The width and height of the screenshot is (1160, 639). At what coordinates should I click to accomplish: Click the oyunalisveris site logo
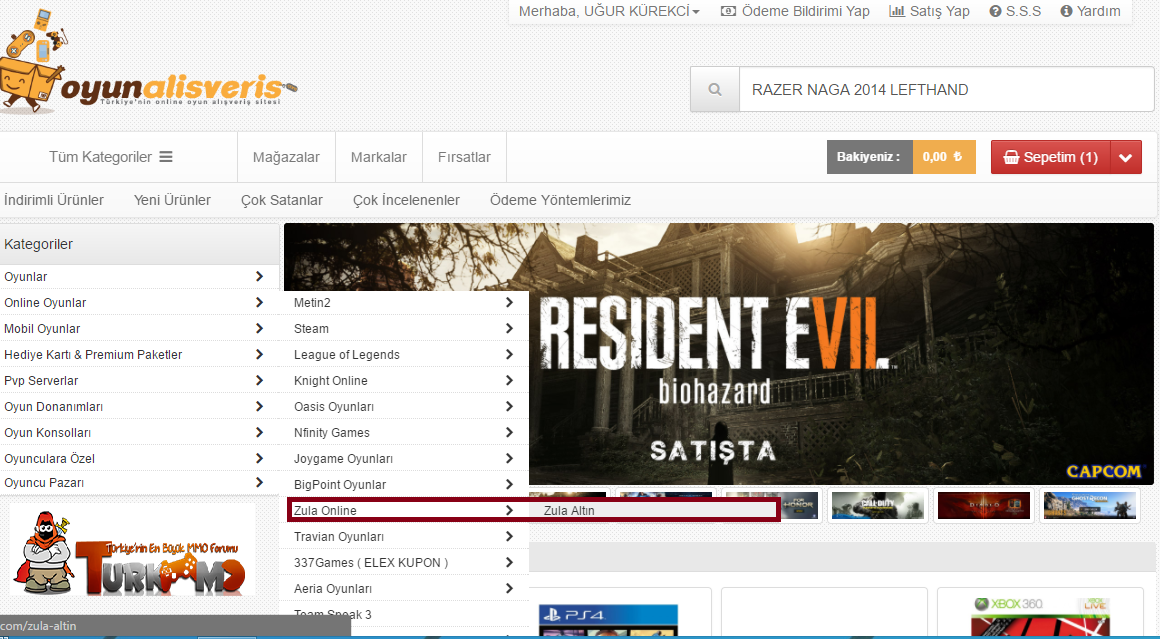click(x=150, y=70)
